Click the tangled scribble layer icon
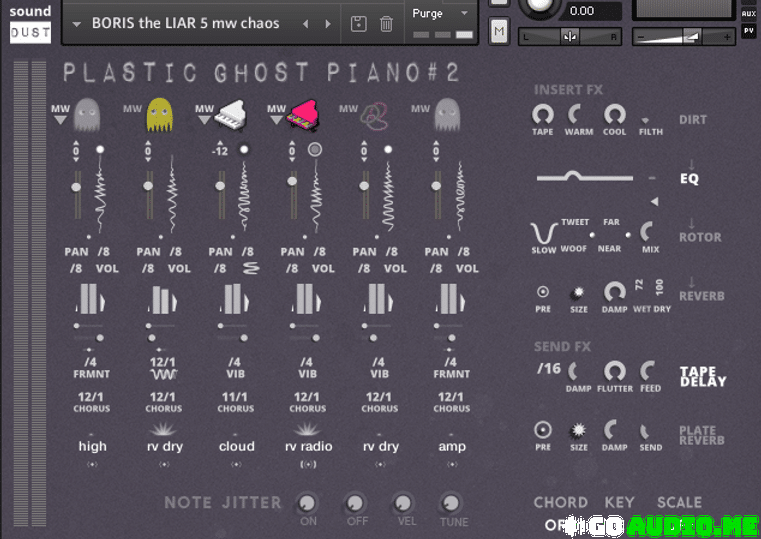This screenshot has height=539, width=761. point(375,118)
